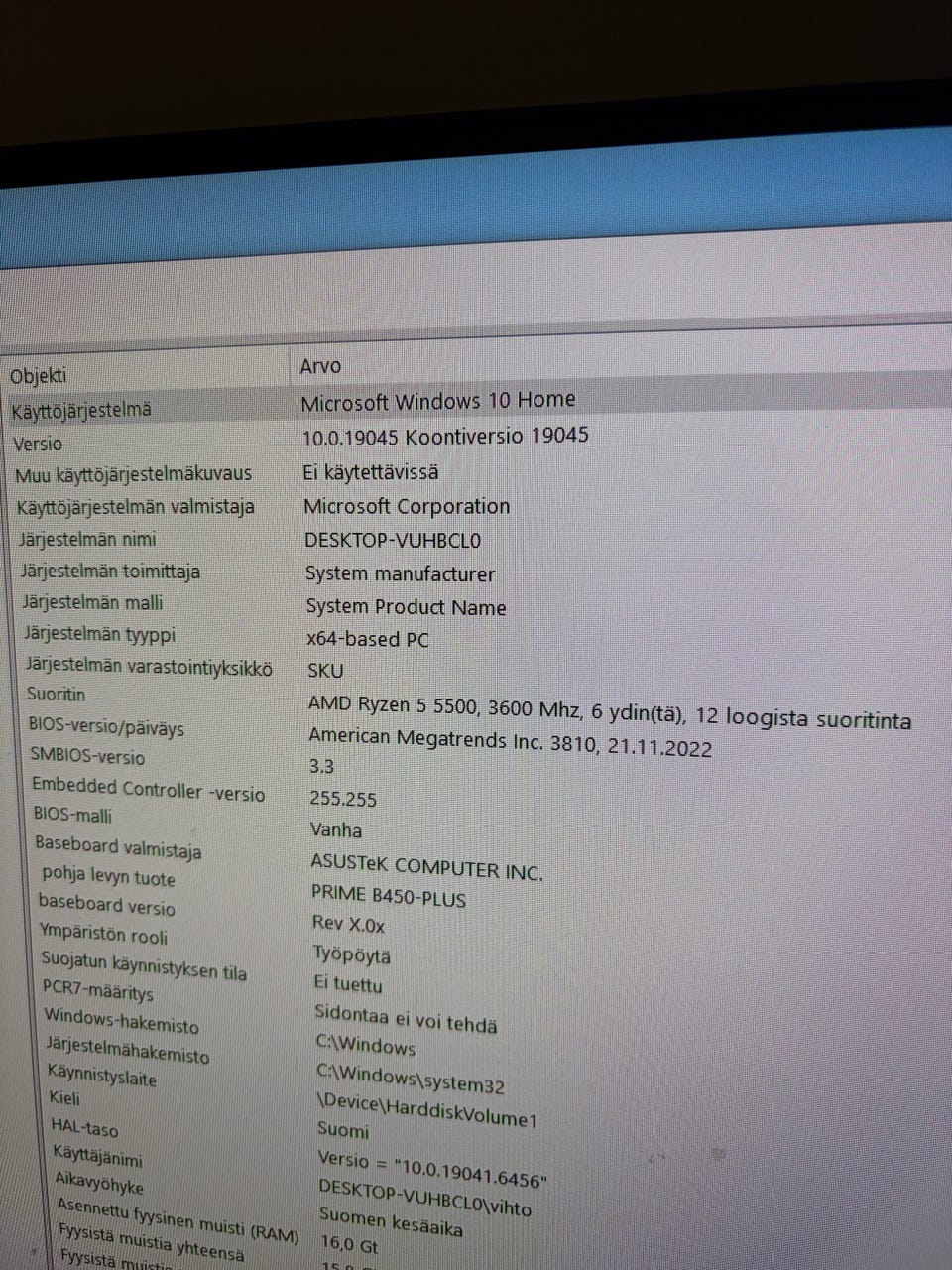952x1270 pixels.
Task: Click the value System Product Name
Action: pyautogui.click(x=406, y=607)
